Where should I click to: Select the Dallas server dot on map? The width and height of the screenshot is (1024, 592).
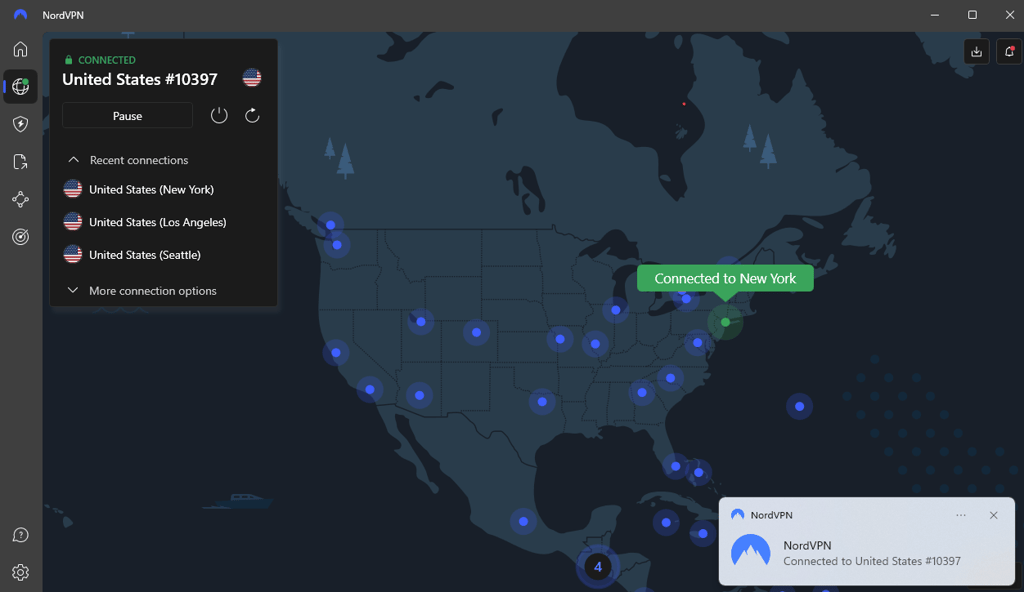point(542,402)
